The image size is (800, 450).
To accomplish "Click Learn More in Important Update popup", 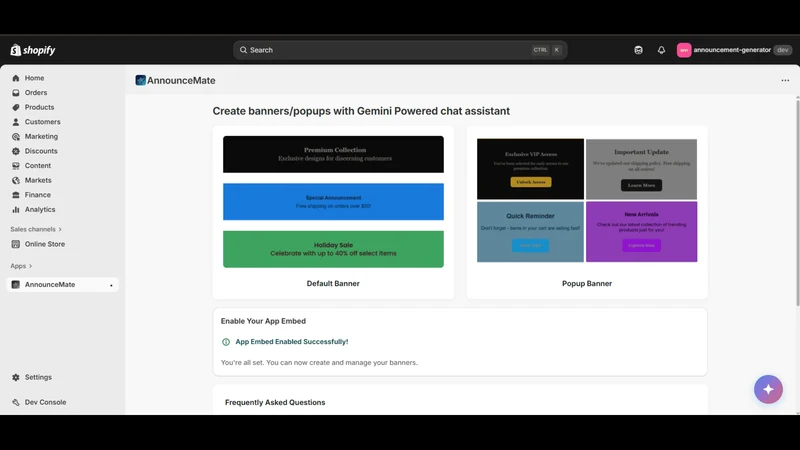I will point(641,185).
